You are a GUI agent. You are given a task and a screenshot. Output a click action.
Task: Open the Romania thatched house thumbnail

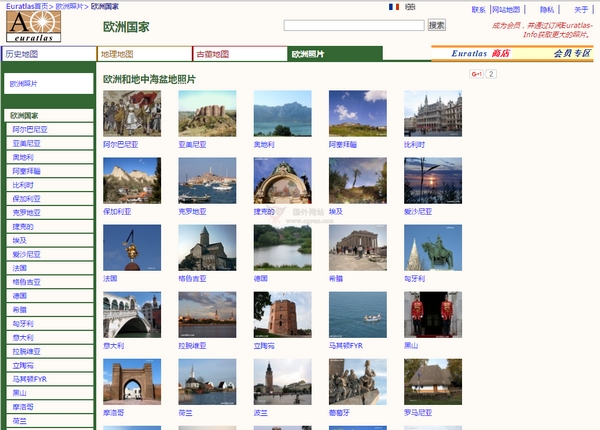433,382
